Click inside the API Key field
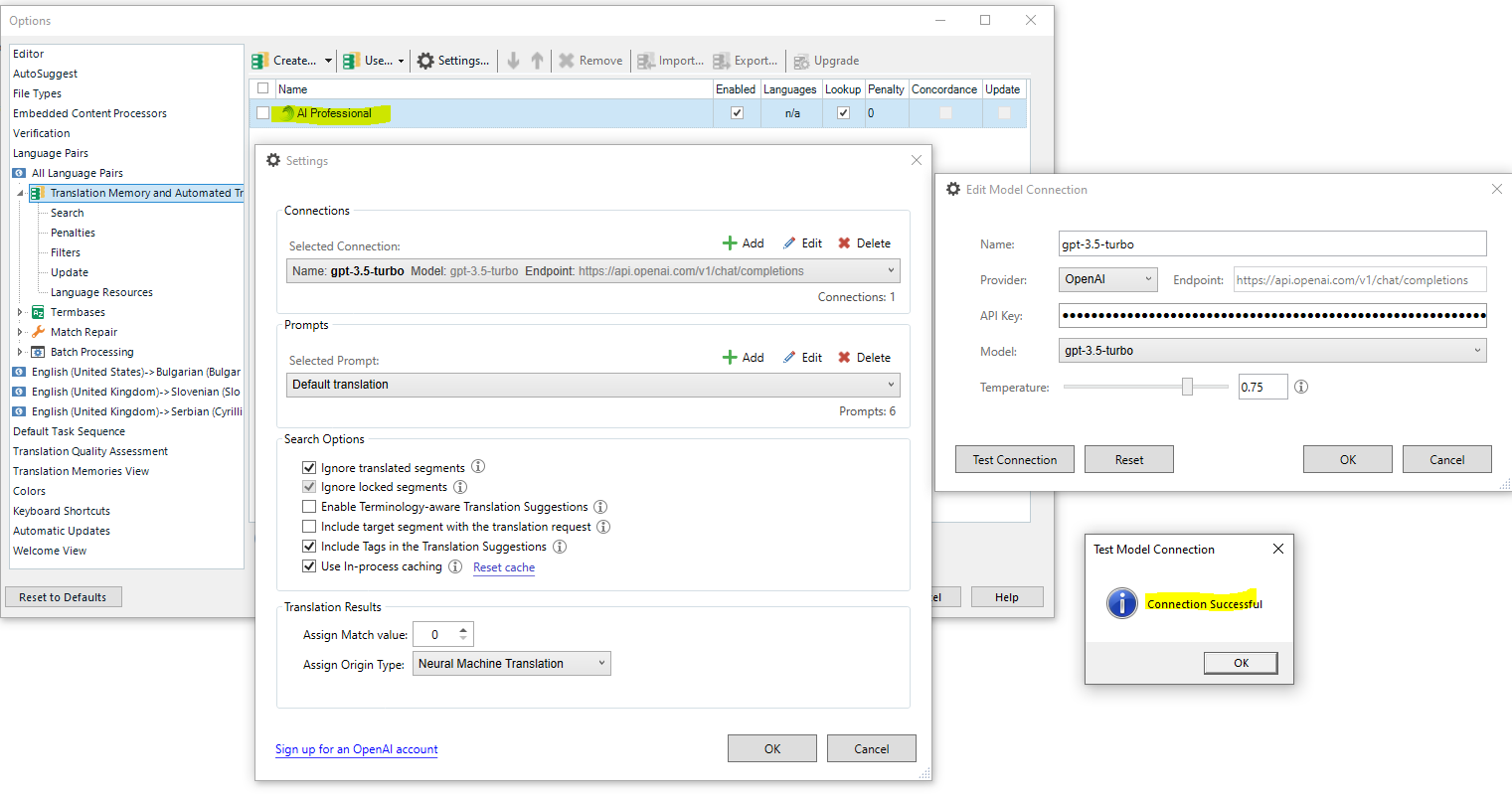Screen dimensions: 1512x801 click(x=1272, y=315)
